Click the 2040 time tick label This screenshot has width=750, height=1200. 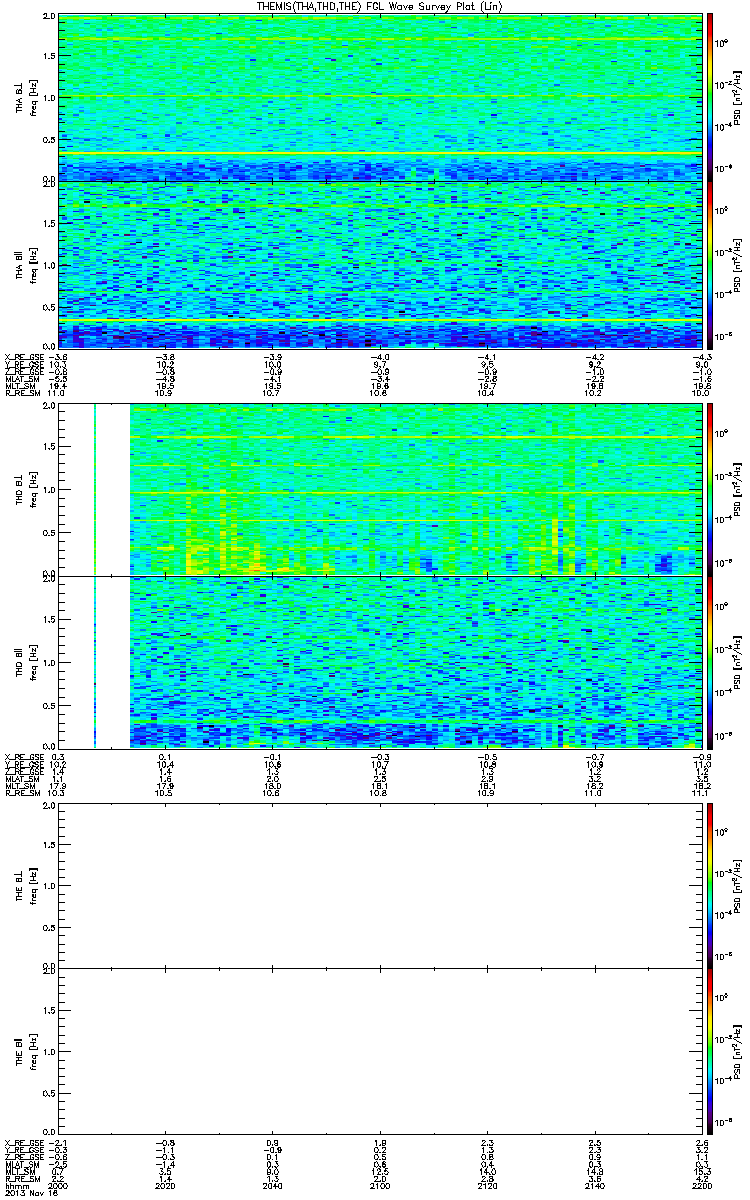point(273,1186)
